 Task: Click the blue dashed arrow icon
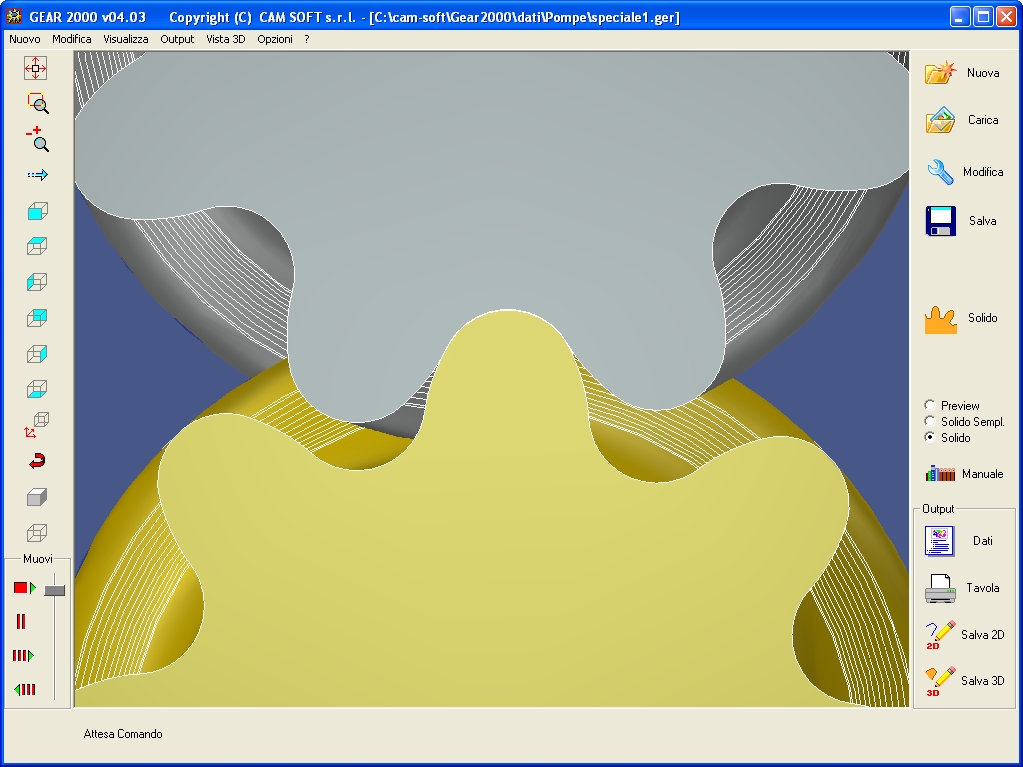[x=37, y=175]
